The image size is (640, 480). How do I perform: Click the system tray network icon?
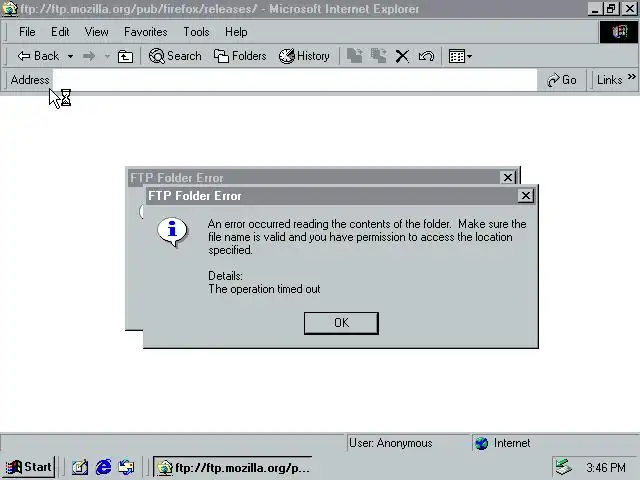564,467
